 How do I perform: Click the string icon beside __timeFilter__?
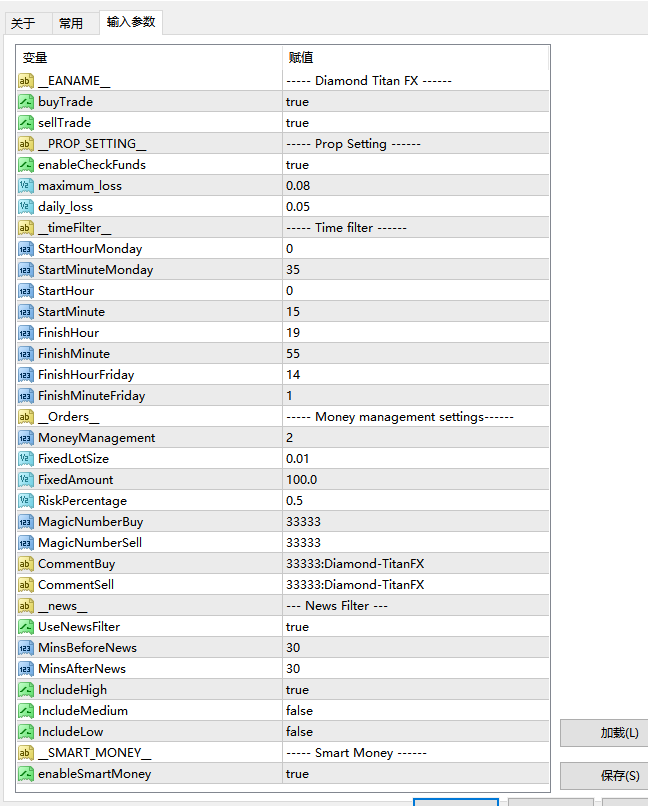(26, 228)
